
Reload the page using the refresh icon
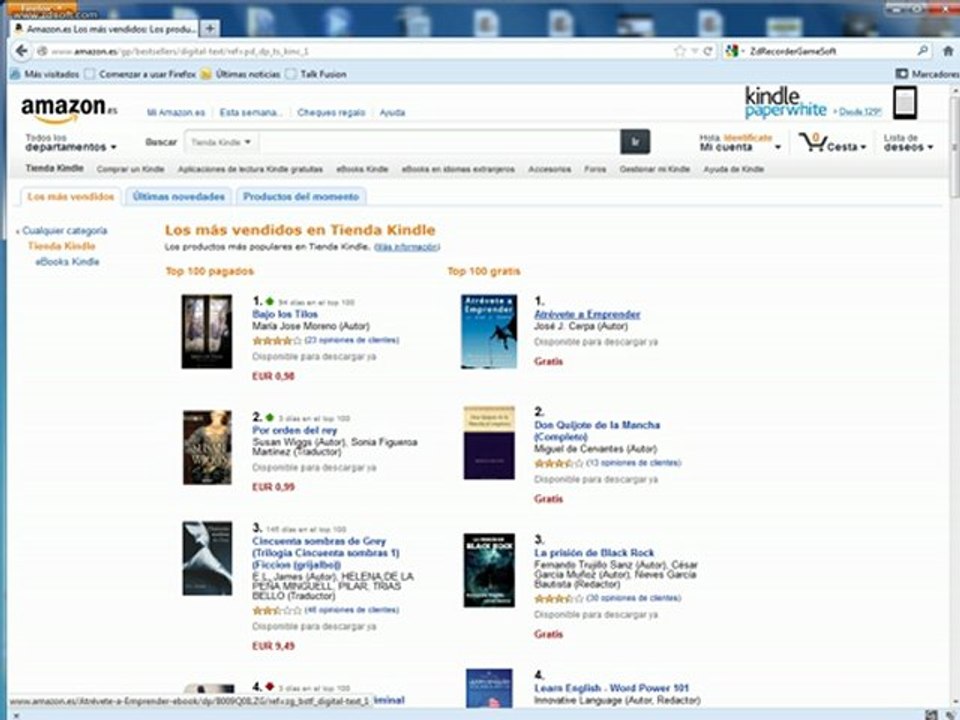(x=708, y=51)
